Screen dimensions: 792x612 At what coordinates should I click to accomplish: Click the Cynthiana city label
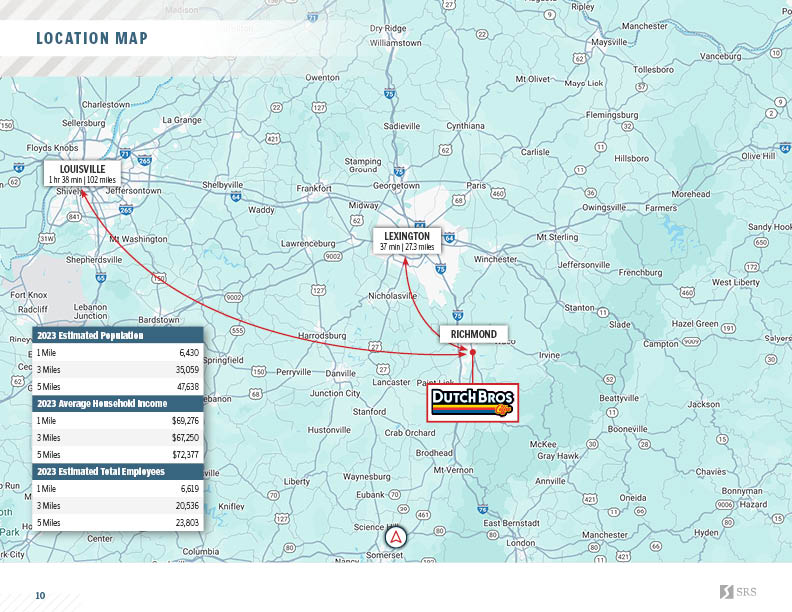pyautogui.click(x=465, y=126)
